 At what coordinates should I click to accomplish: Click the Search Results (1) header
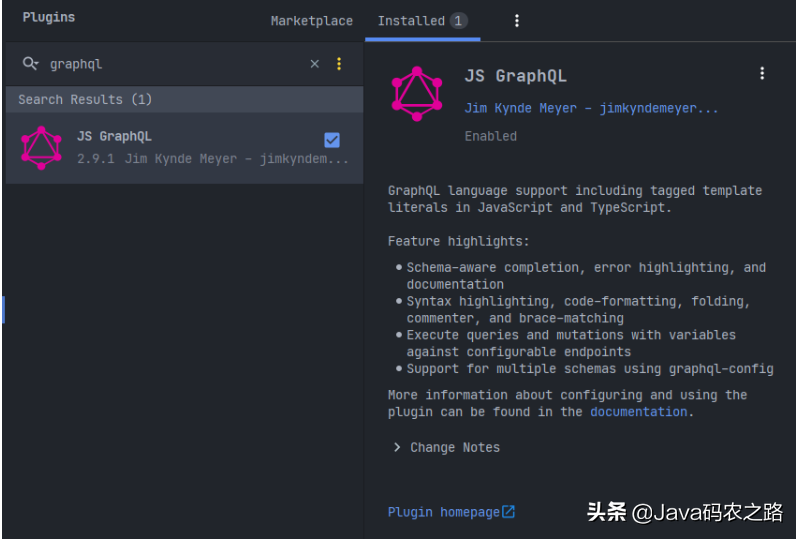click(x=184, y=100)
